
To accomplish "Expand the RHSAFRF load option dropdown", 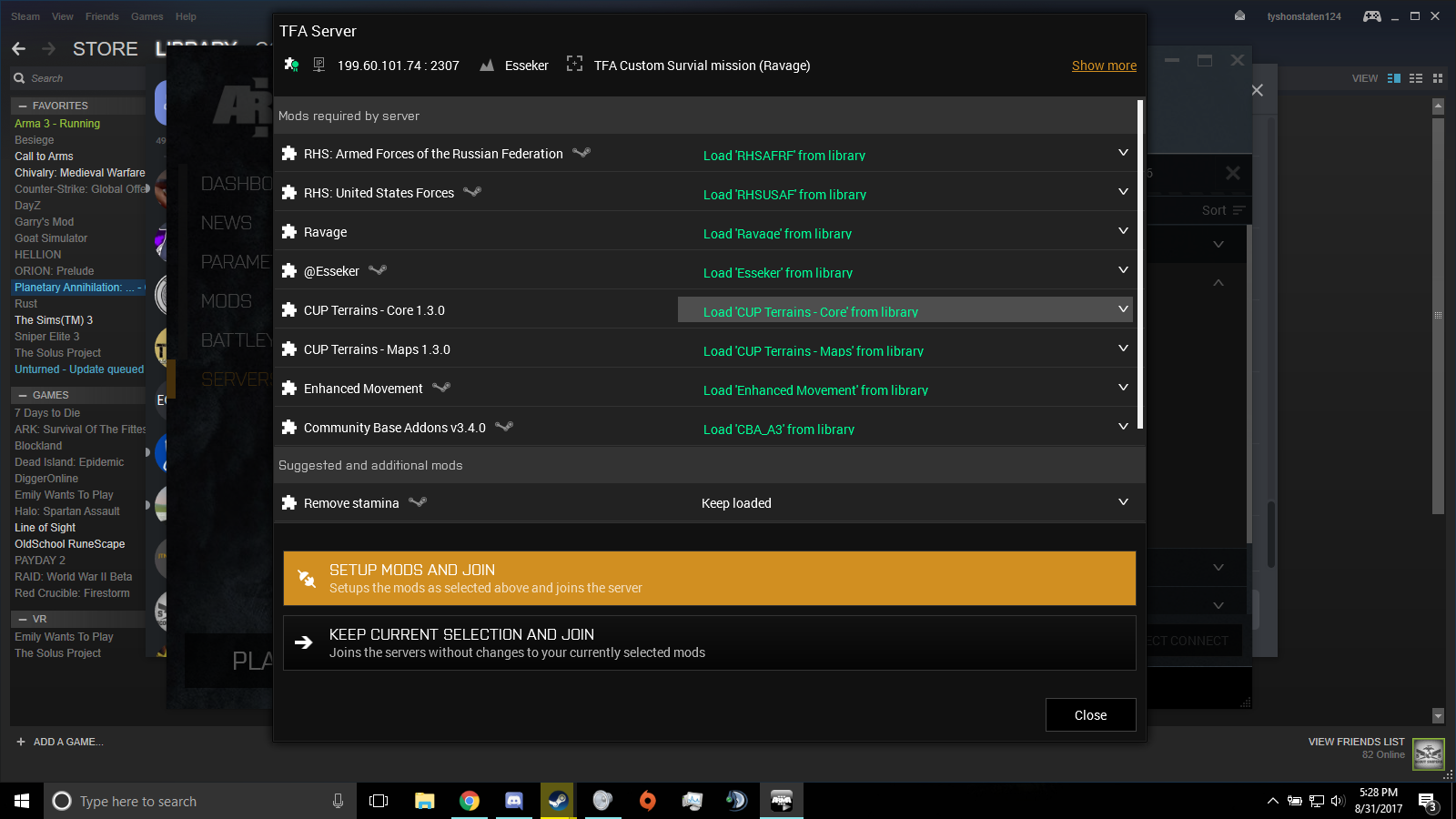I will [1123, 153].
